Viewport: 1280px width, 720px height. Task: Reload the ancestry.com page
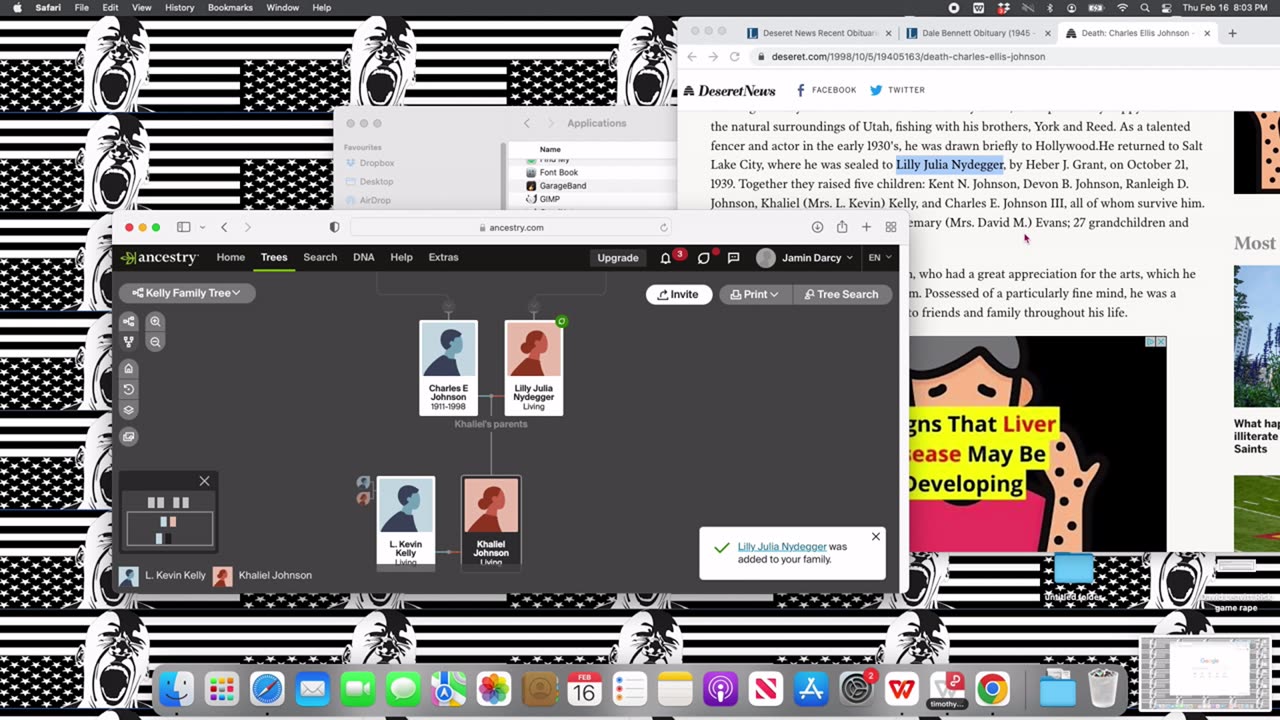tap(663, 227)
